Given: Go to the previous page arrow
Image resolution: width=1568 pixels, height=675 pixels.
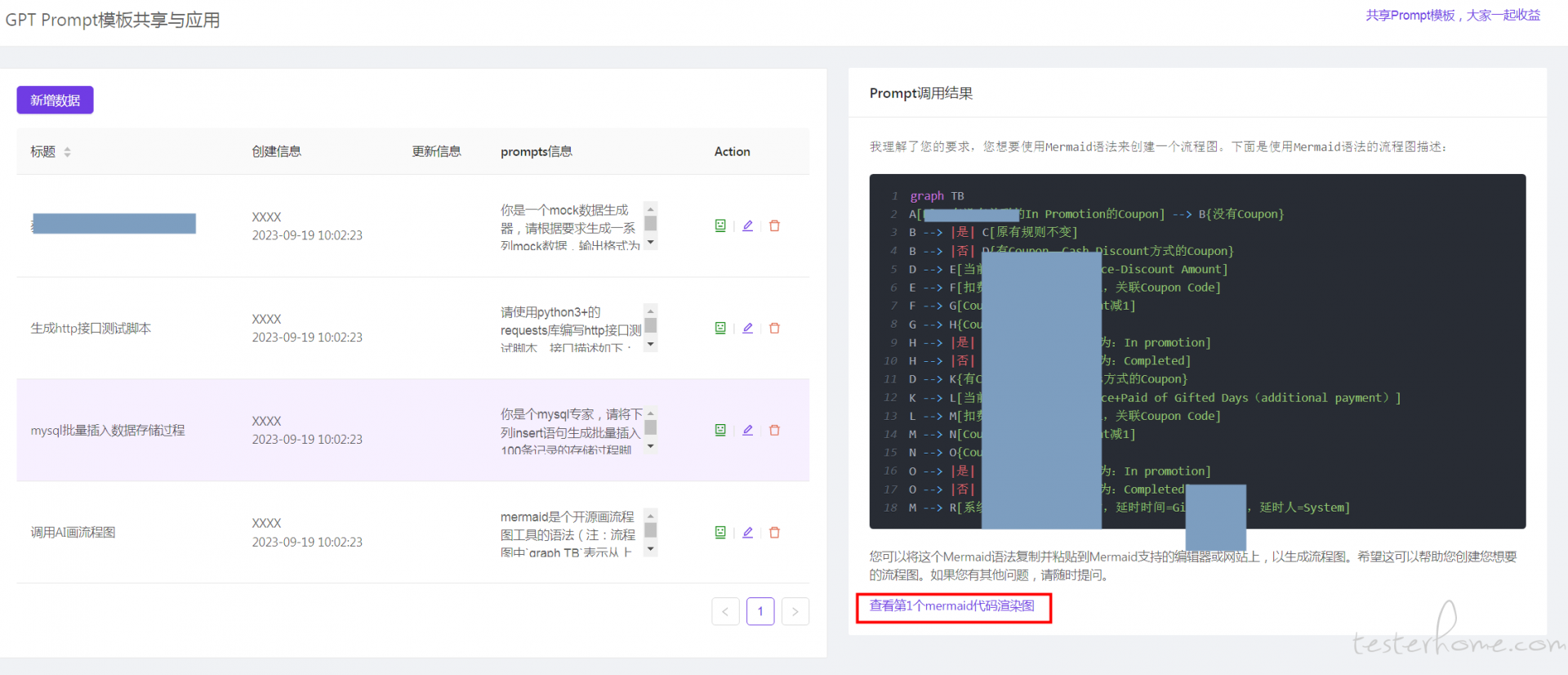Looking at the screenshot, I should [x=725, y=611].
